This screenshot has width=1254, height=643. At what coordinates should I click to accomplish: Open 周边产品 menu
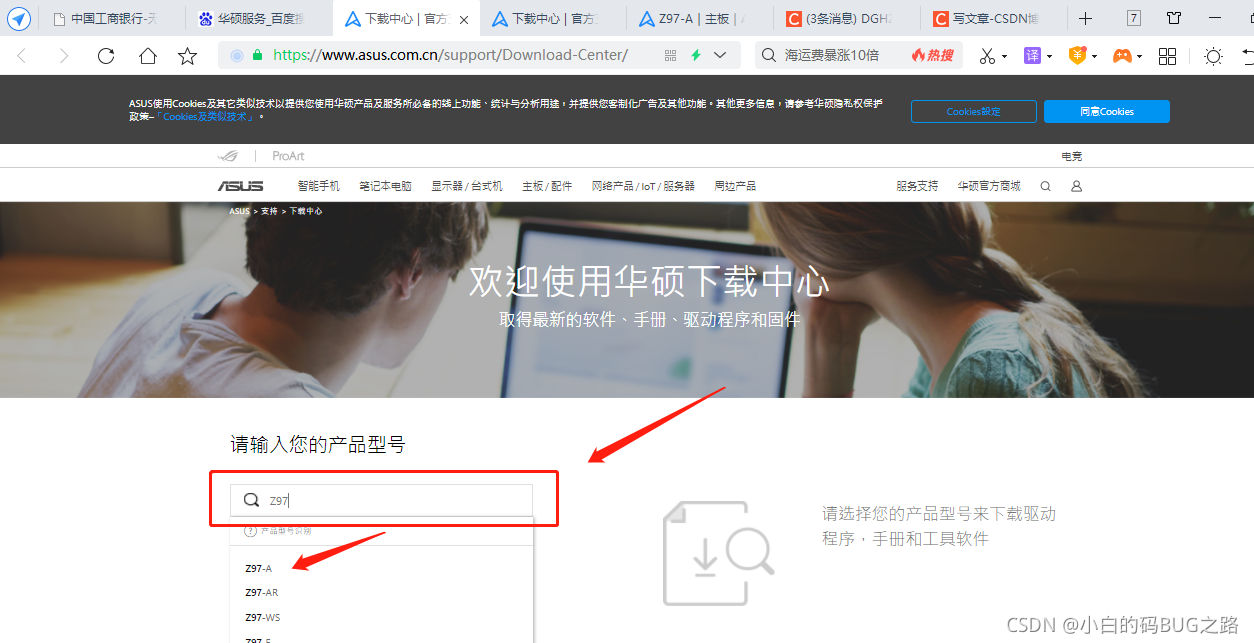735,186
